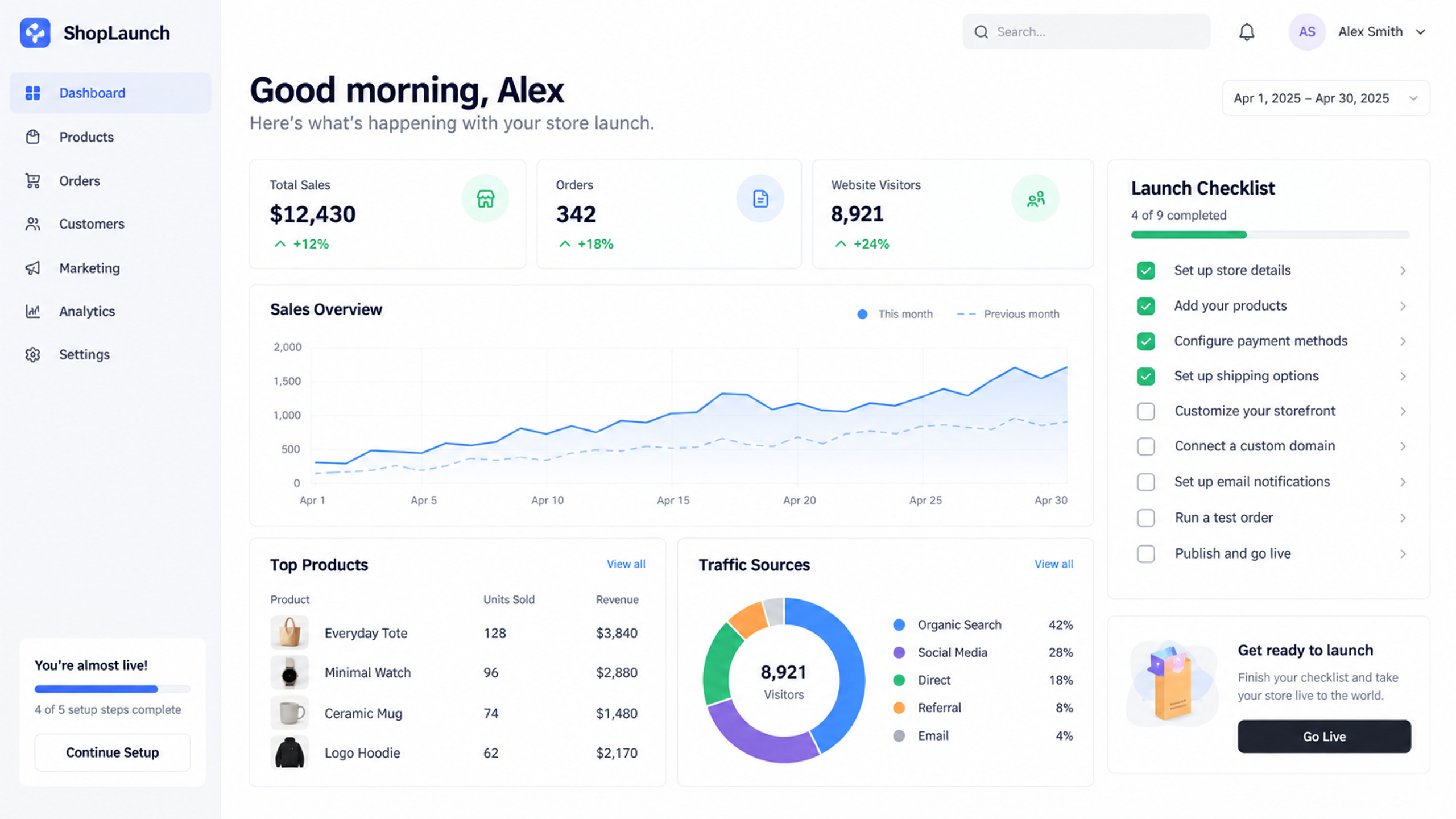
Task: Click the Orders cart icon in sidebar
Action: coord(33,181)
